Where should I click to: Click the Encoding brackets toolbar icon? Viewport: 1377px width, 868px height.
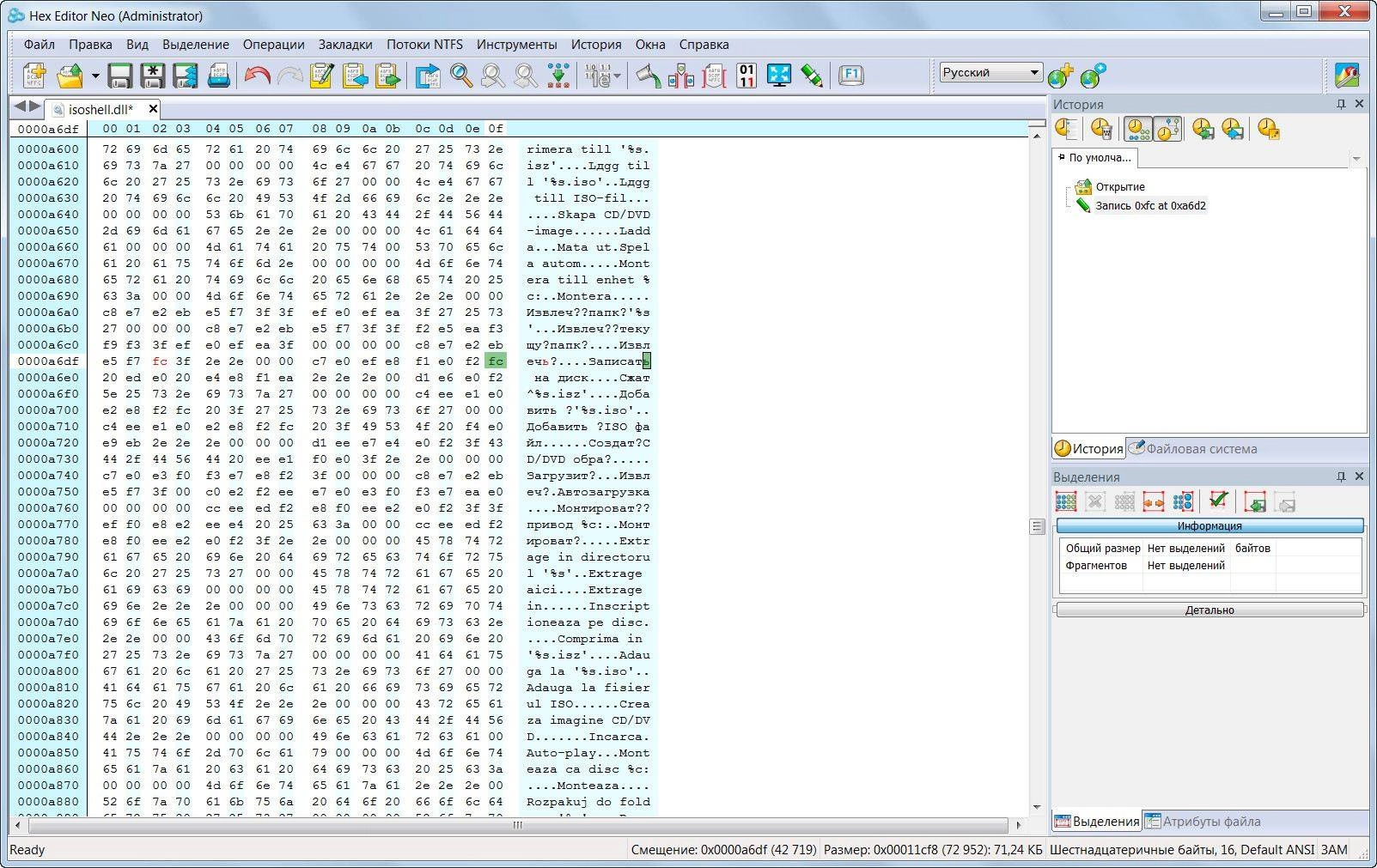(714, 76)
